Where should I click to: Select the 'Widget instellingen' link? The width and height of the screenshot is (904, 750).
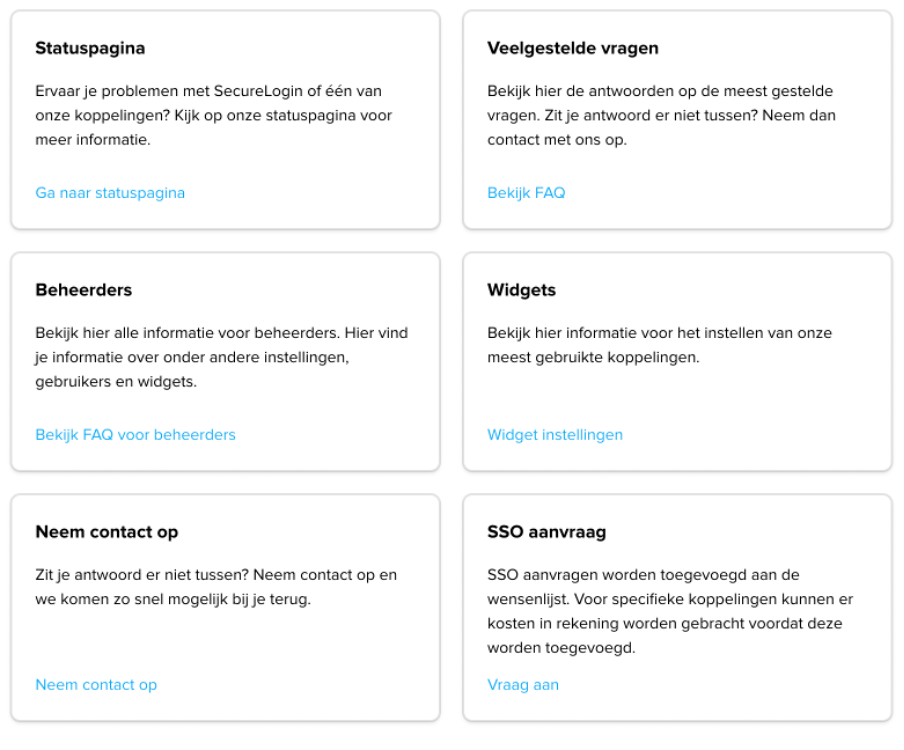pyautogui.click(x=555, y=435)
